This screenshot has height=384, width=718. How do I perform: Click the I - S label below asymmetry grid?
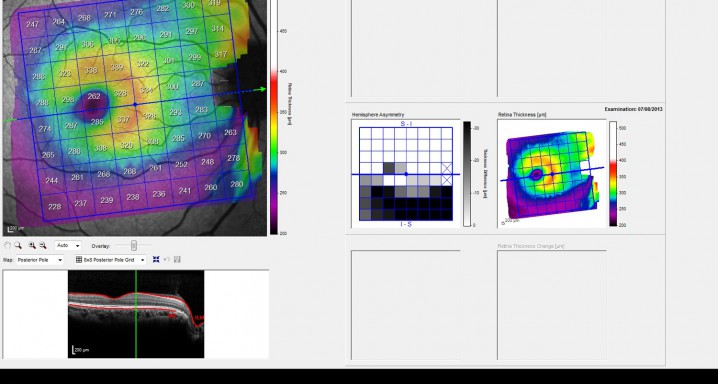coord(406,224)
